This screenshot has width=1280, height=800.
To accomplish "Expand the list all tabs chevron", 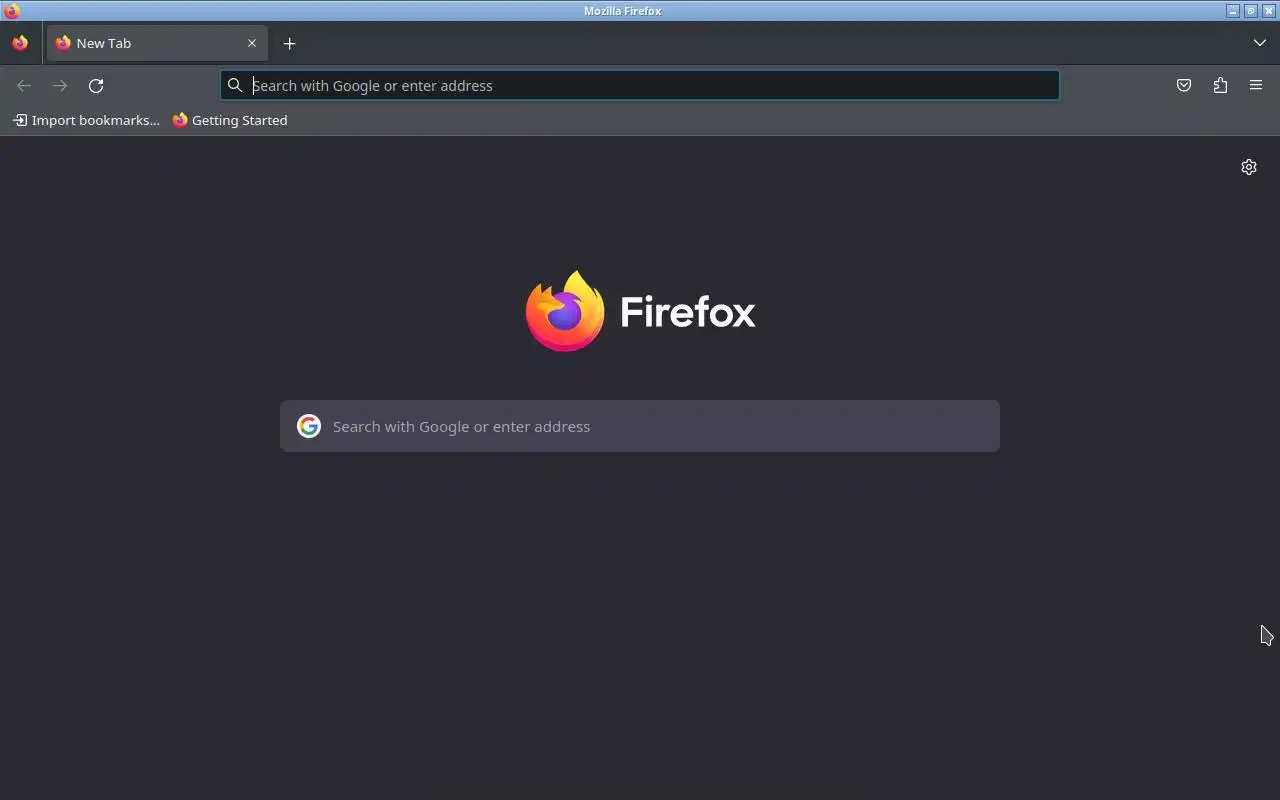I will [1259, 43].
